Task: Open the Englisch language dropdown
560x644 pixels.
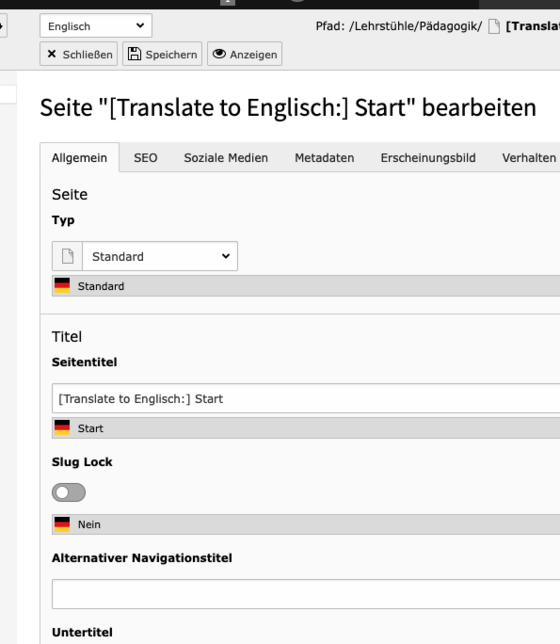Action: [x=96, y=26]
